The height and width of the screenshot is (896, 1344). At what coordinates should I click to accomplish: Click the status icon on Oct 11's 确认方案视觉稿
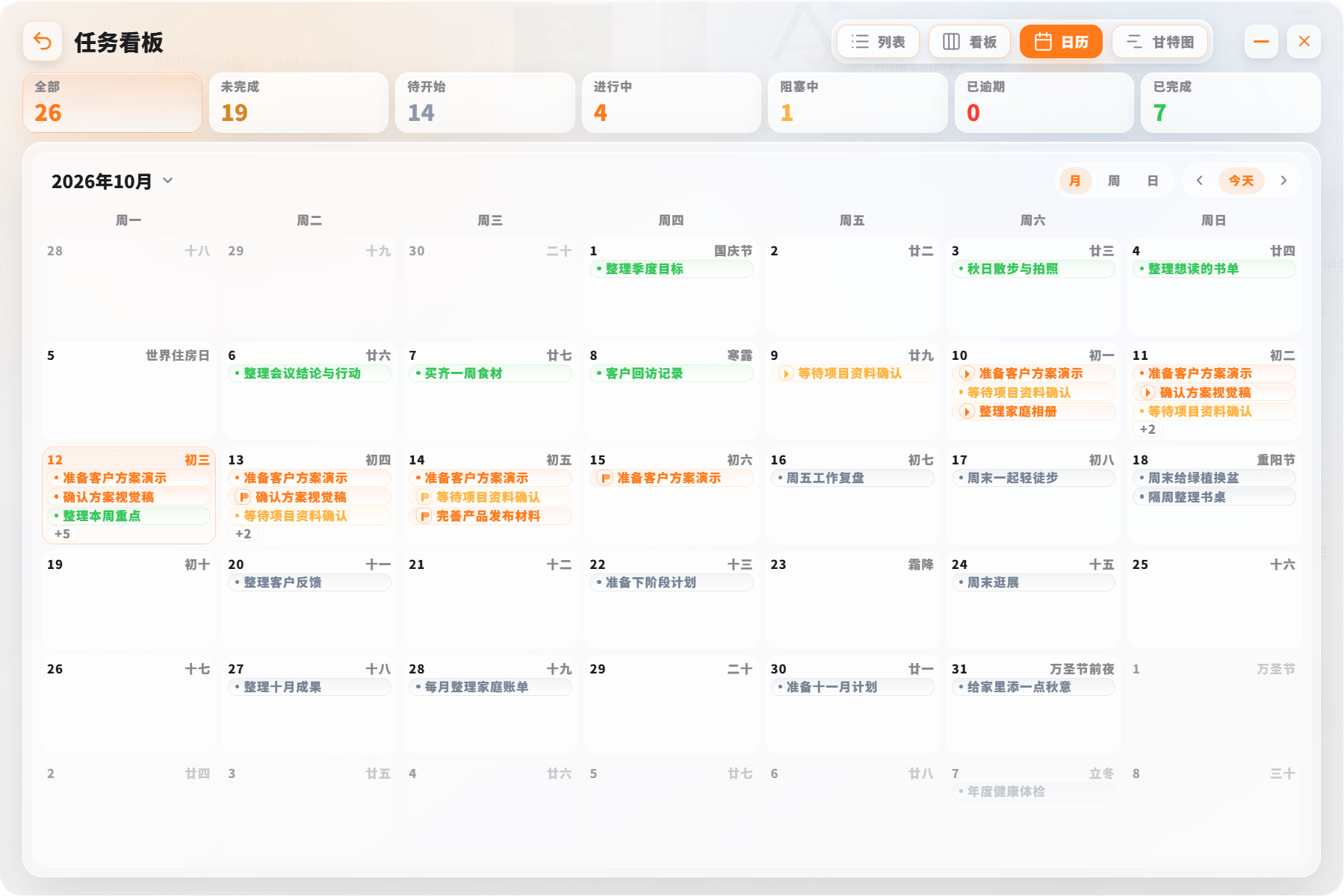click(1148, 393)
